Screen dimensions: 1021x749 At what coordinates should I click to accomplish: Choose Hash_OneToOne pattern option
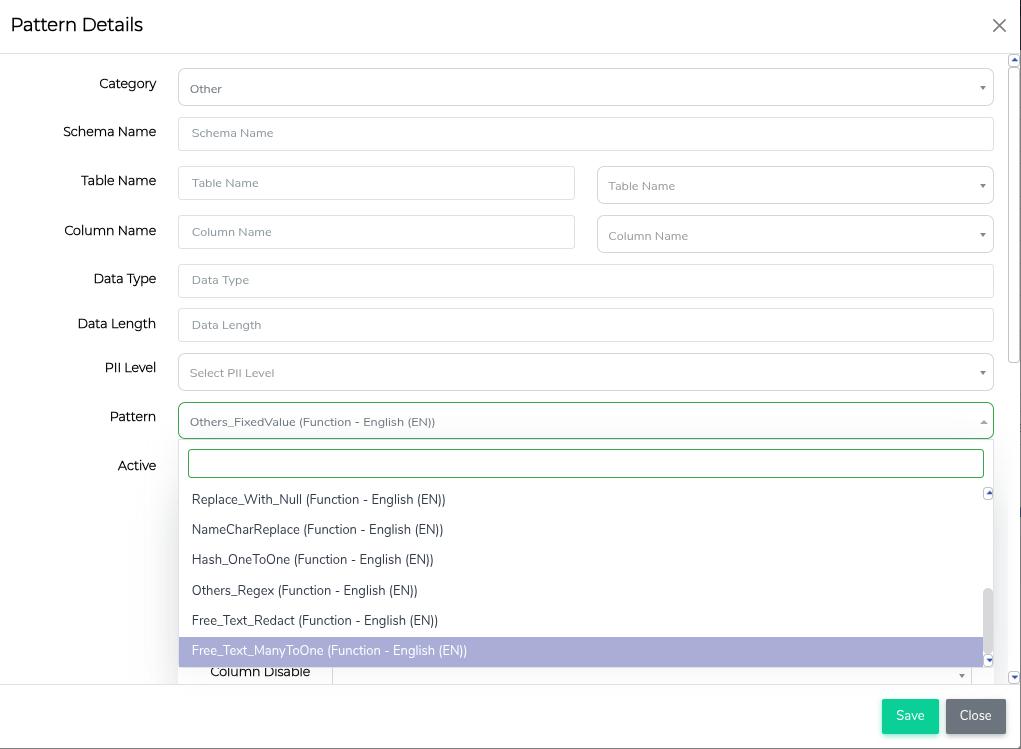tap(312, 560)
